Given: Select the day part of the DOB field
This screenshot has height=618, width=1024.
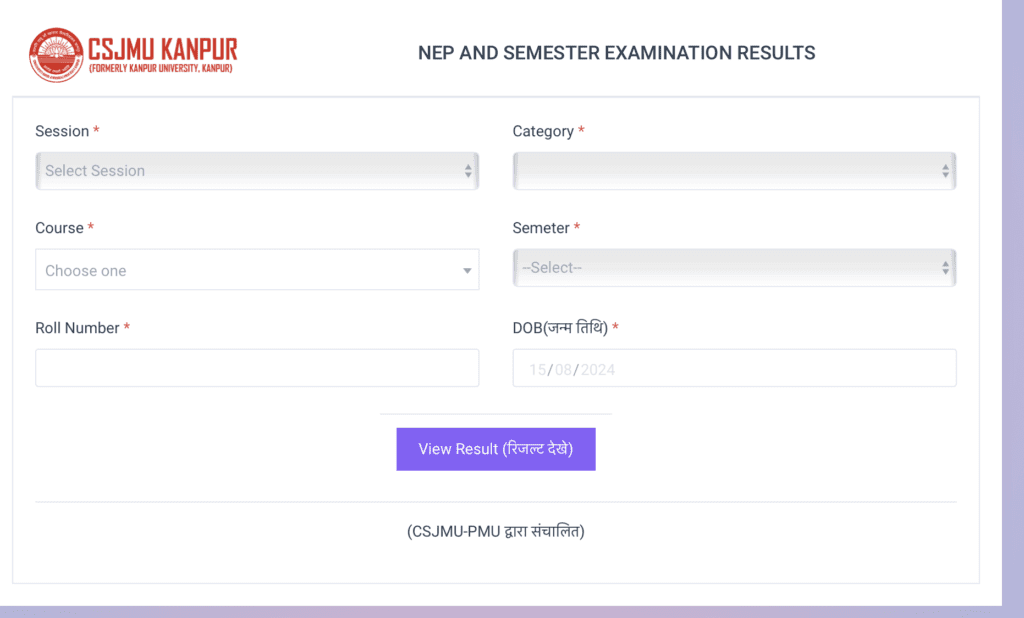Looking at the screenshot, I should tap(538, 370).
